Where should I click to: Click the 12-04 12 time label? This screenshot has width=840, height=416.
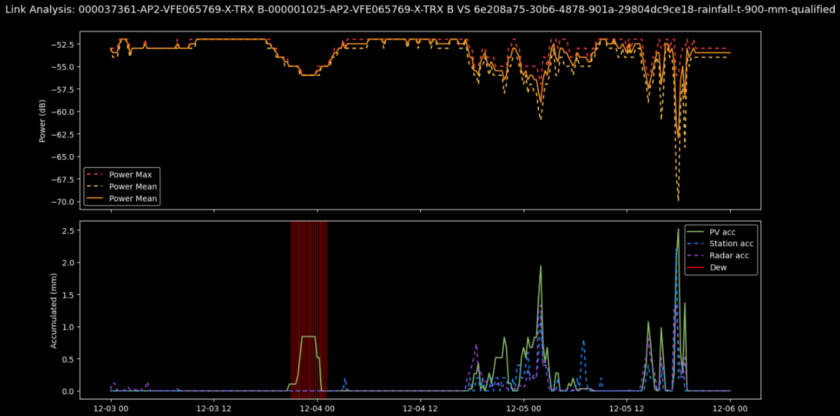[x=421, y=408]
